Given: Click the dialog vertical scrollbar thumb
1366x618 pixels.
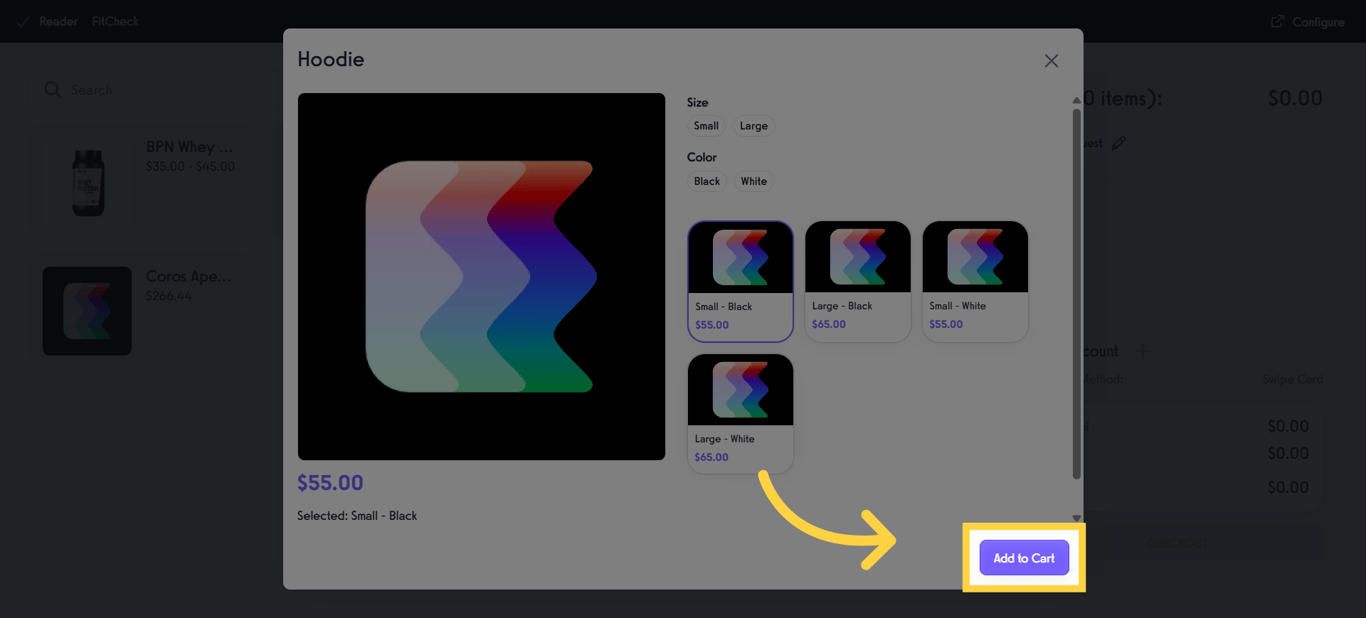Looking at the screenshot, I should (1076, 293).
